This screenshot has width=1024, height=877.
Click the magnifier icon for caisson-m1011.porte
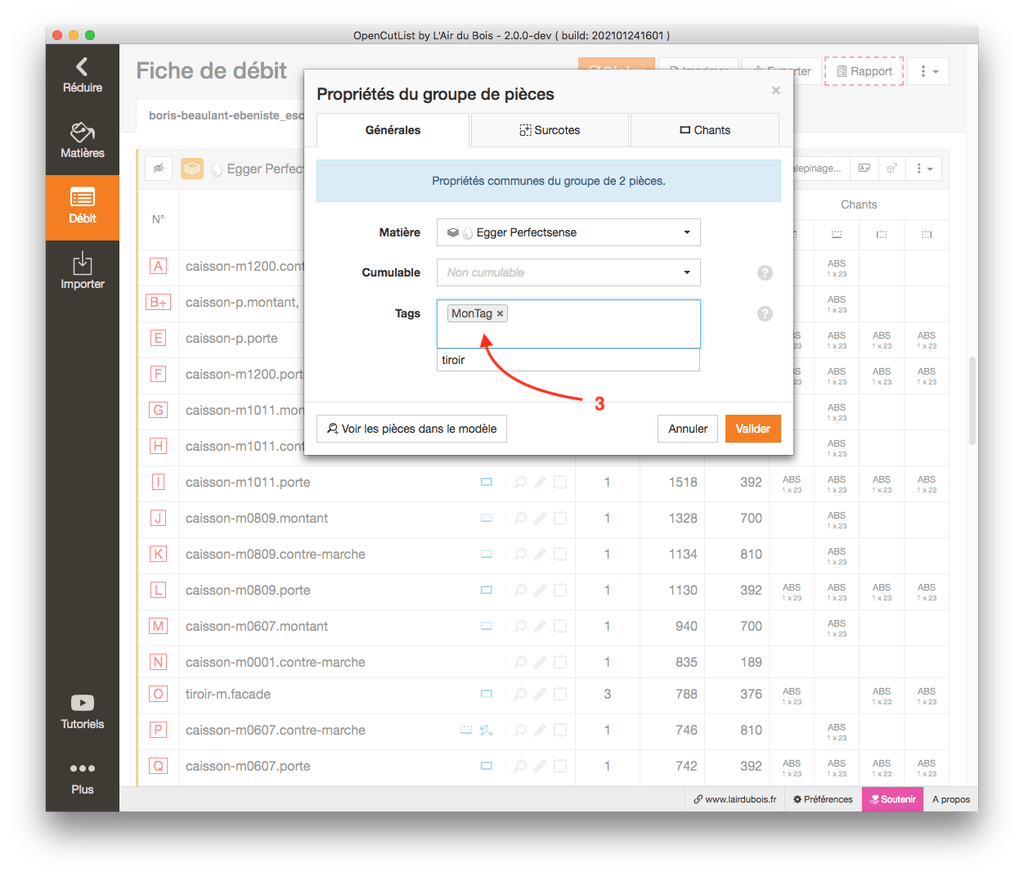(520, 482)
